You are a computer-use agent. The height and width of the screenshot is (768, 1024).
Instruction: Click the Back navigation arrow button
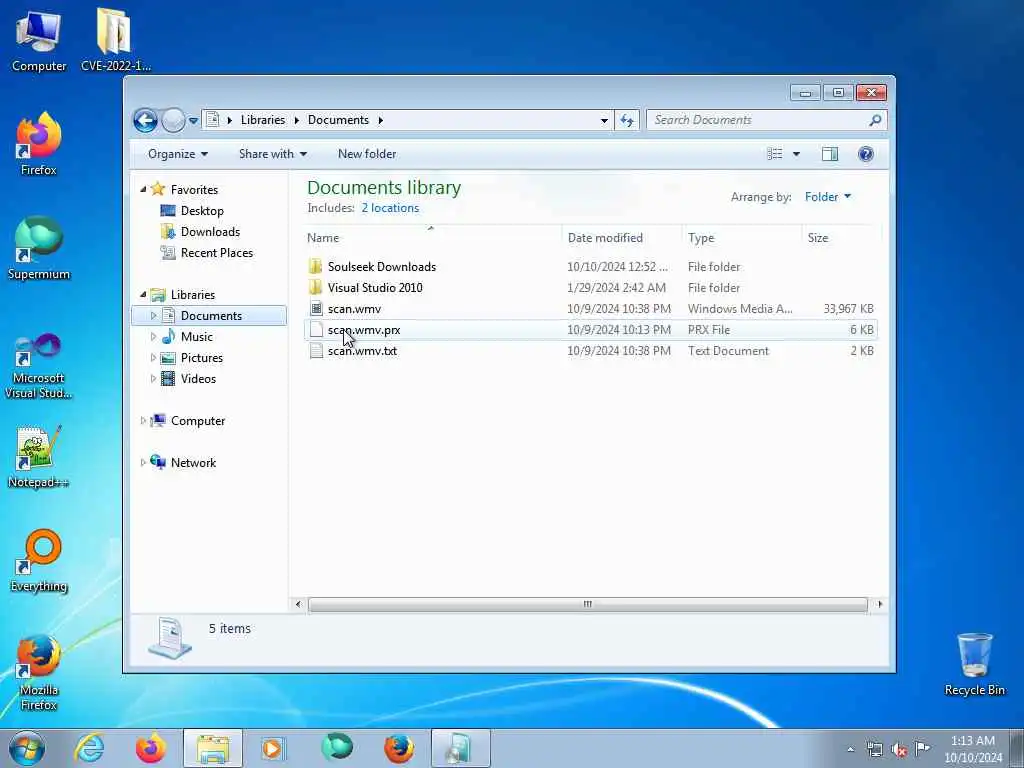point(145,120)
